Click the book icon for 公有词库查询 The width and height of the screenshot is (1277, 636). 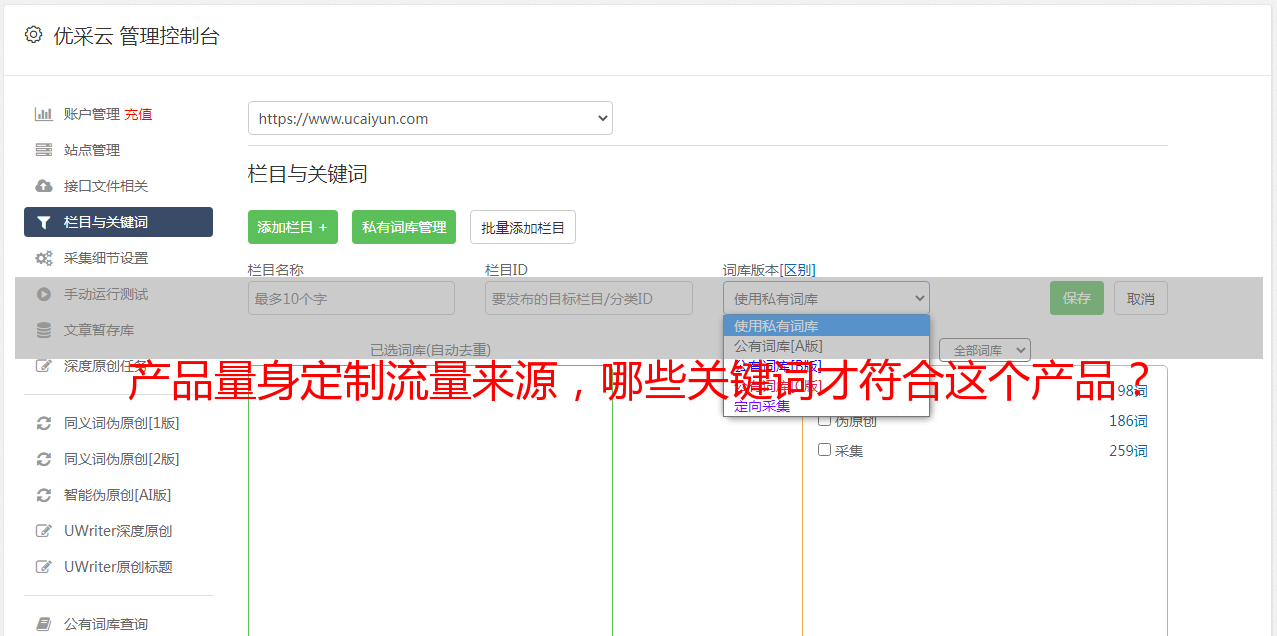click(43, 624)
